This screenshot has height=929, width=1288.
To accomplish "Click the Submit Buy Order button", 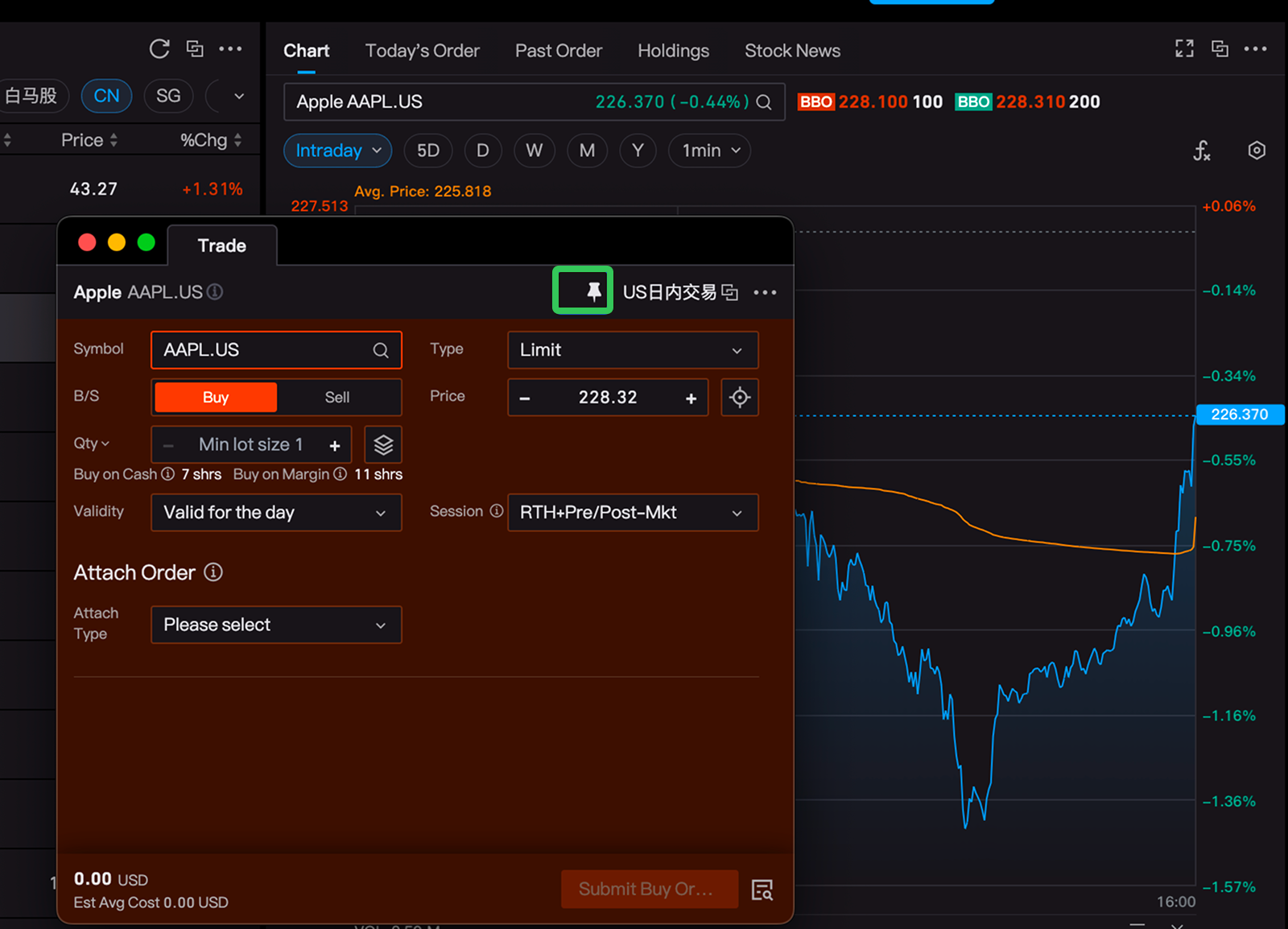I will coord(649,889).
